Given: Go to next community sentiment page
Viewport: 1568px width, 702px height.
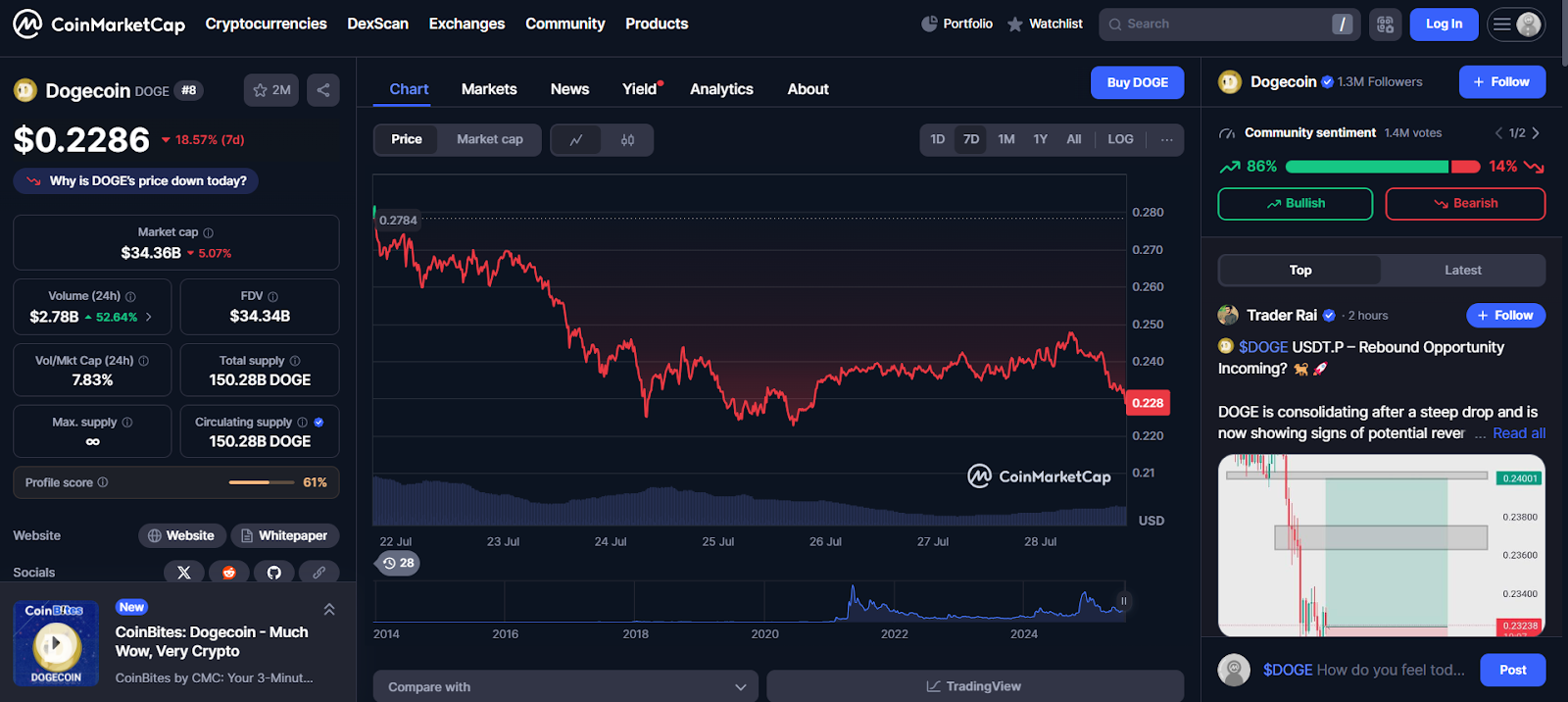Looking at the screenshot, I should [x=1536, y=133].
